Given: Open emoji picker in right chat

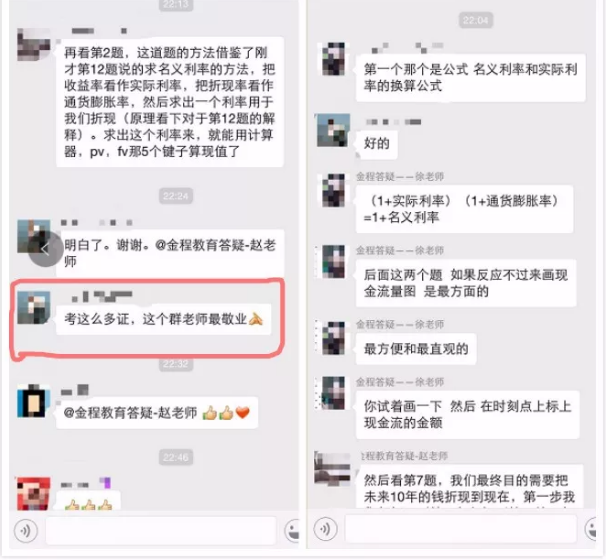Looking at the screenshot, I should pos(591,528).
